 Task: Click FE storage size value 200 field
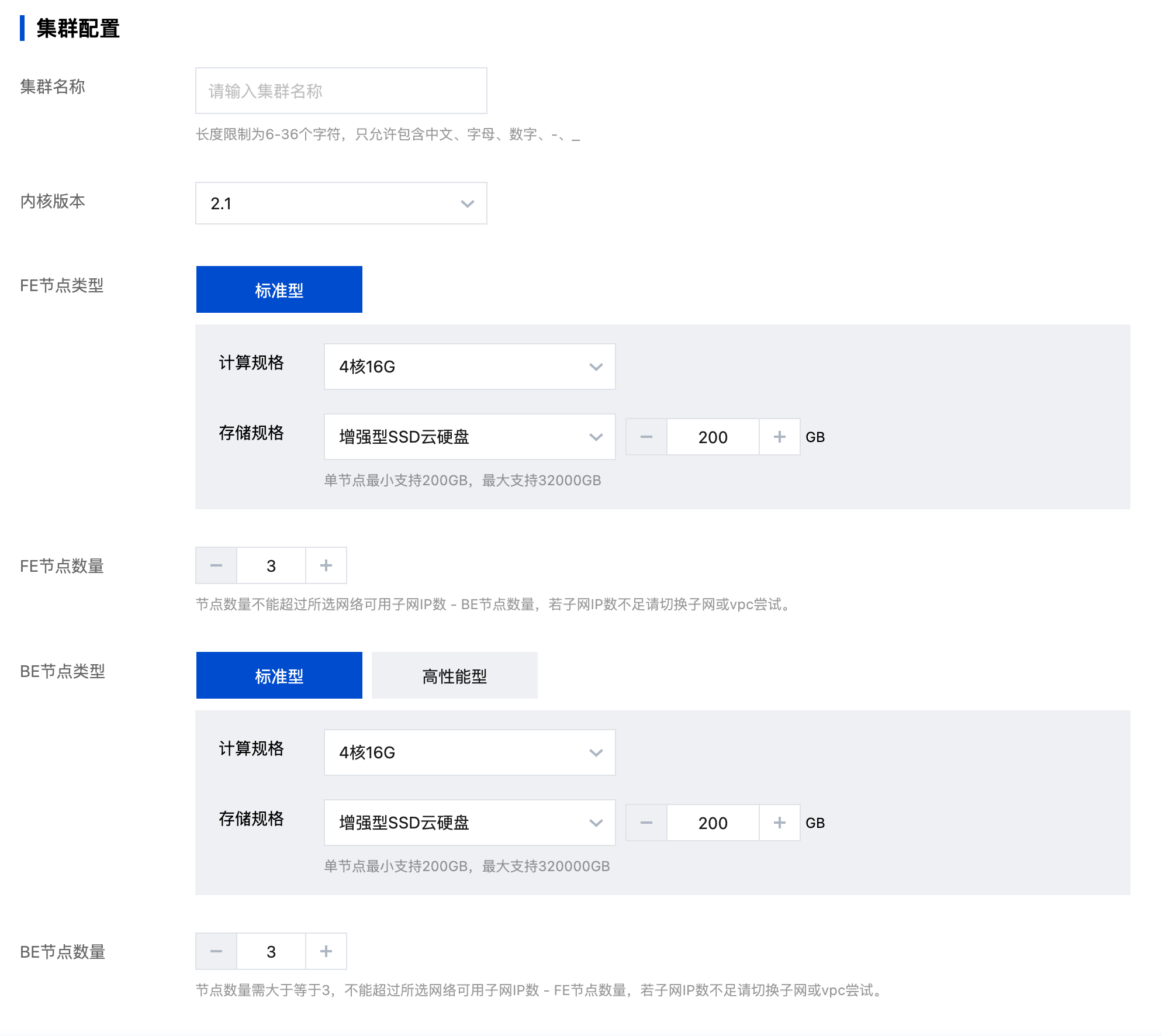pos(713,437)
